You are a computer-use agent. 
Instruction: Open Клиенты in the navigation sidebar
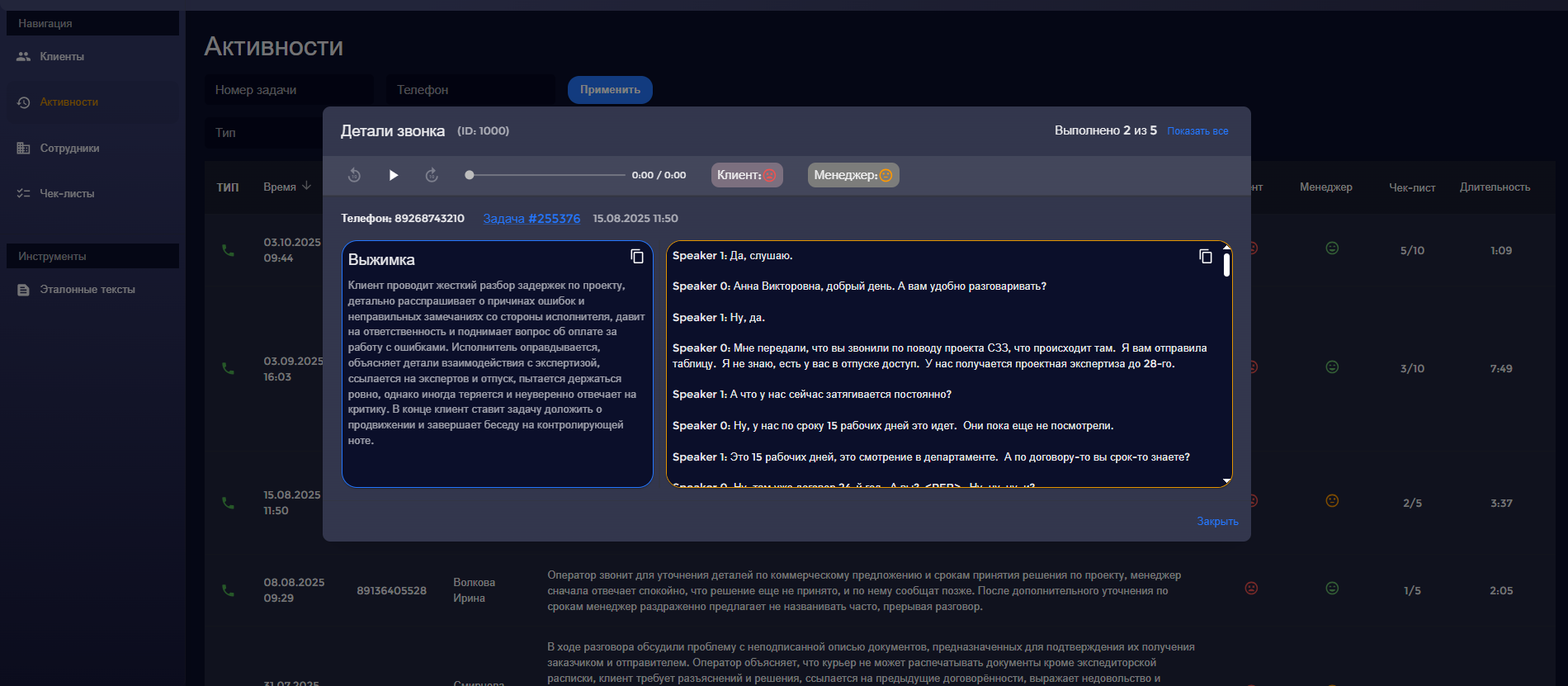pos(62,57)
